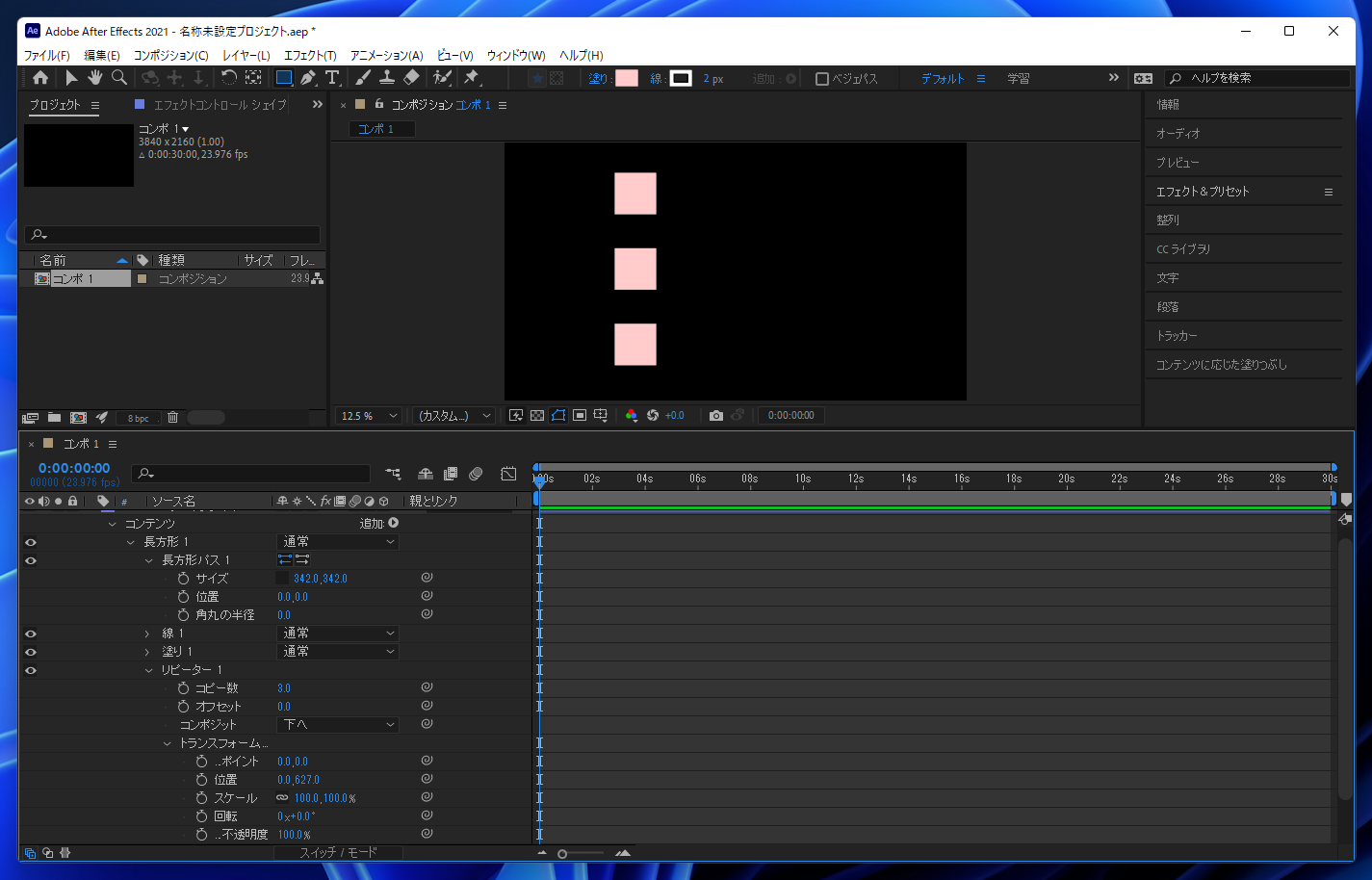Image resolution: width=1372 pixels, height=880 pixels.
Task: Select the Puppet Pin tool
Action: (x=472, y=78)
